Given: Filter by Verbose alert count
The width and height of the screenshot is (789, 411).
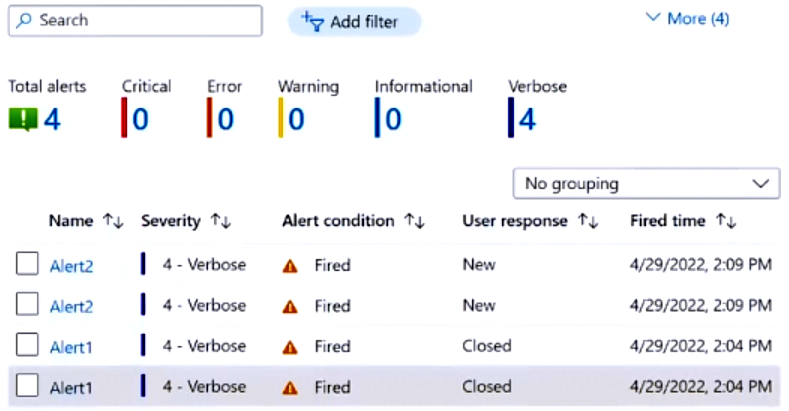Looking at the screenshot, I should tap(526, 120).
